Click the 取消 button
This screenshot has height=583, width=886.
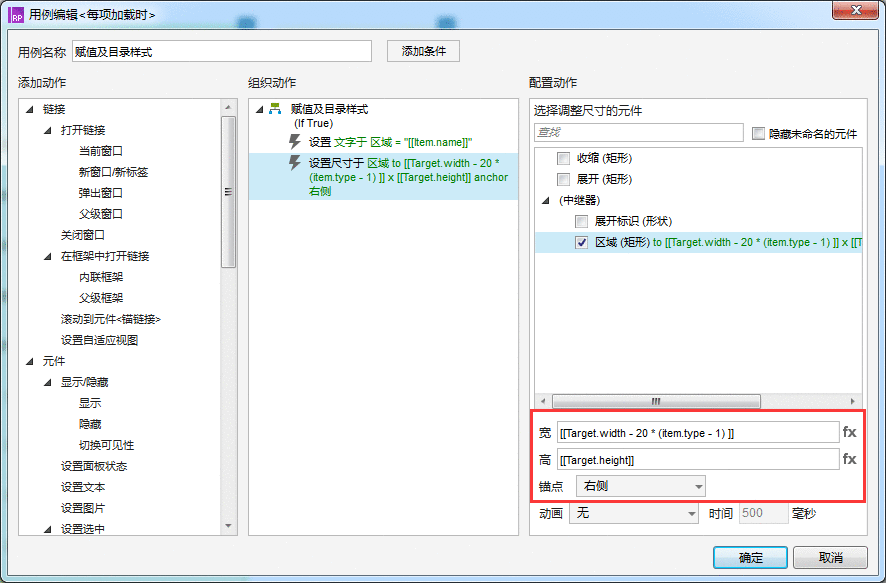(x=830, y=558)
